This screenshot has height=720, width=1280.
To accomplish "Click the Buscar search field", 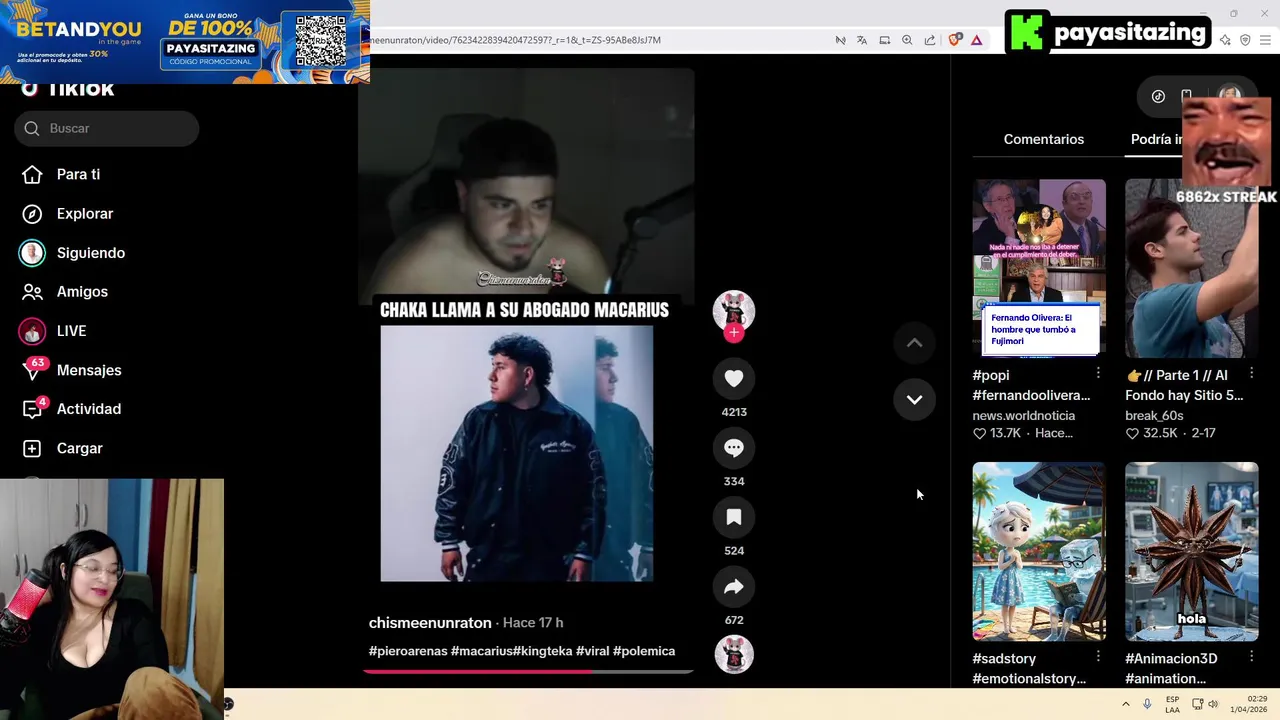I will coord(106,128).
